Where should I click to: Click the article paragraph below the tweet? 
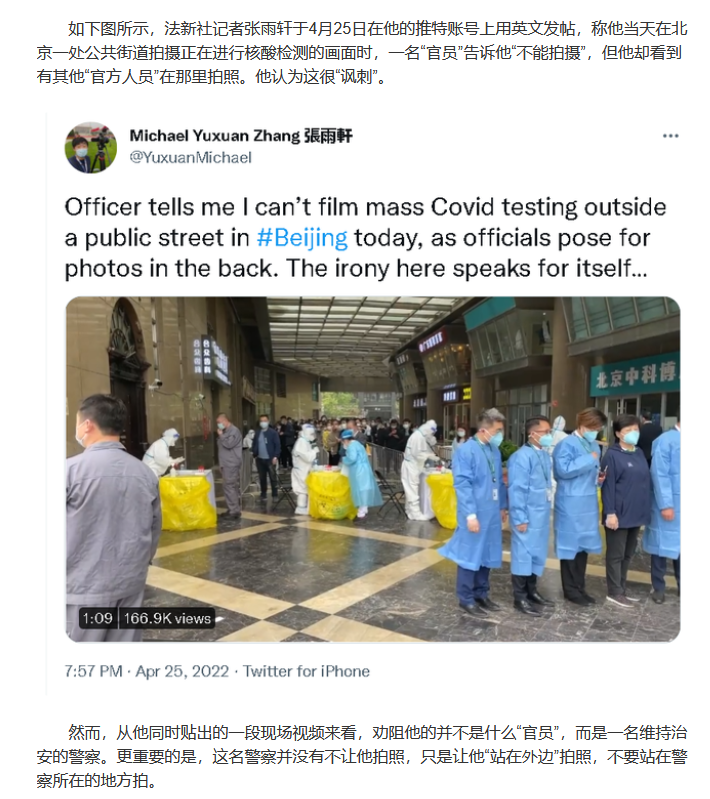coord(362,757)
